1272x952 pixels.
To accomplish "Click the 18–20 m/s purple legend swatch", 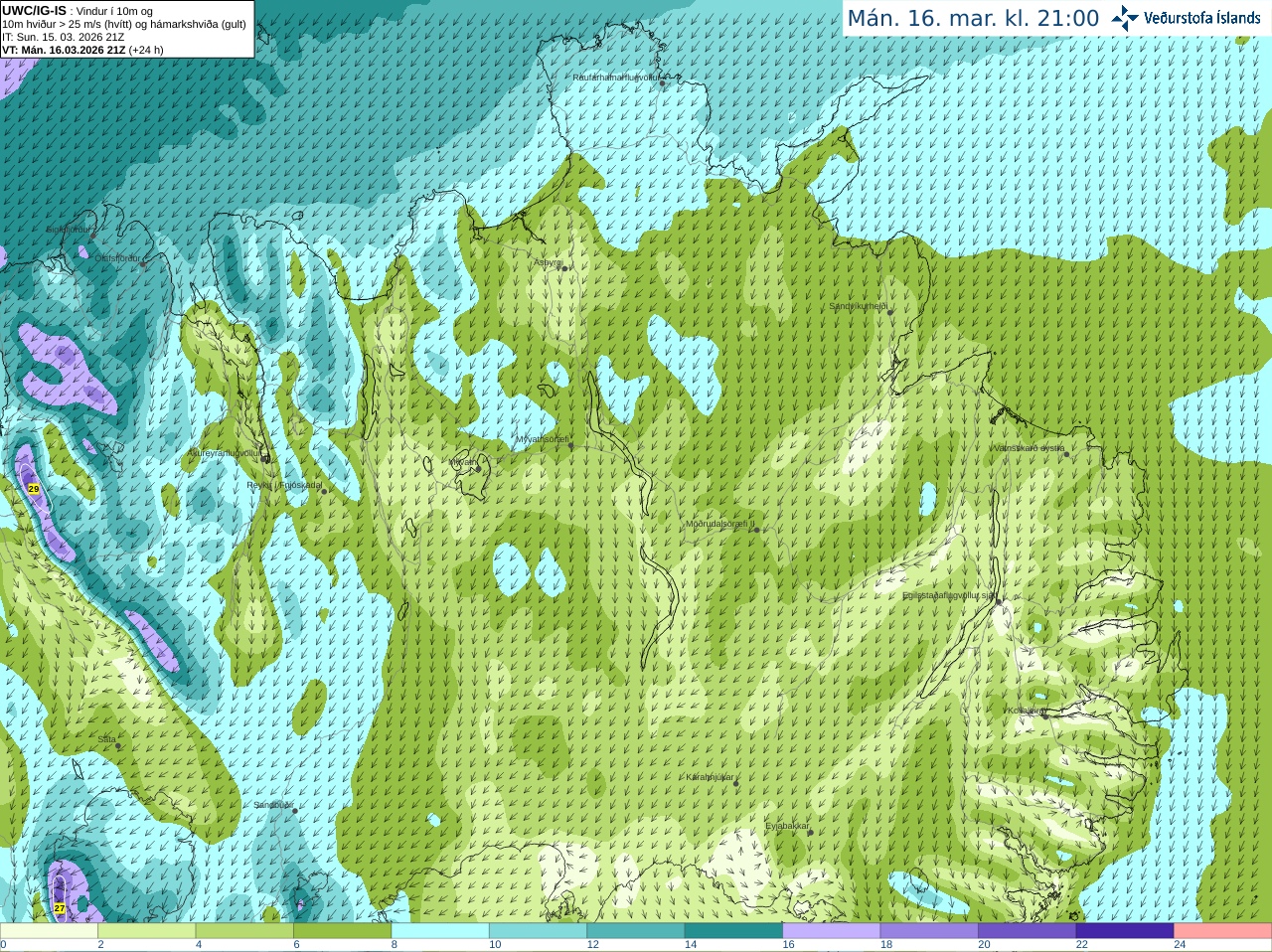I will (x=929, y=931).
